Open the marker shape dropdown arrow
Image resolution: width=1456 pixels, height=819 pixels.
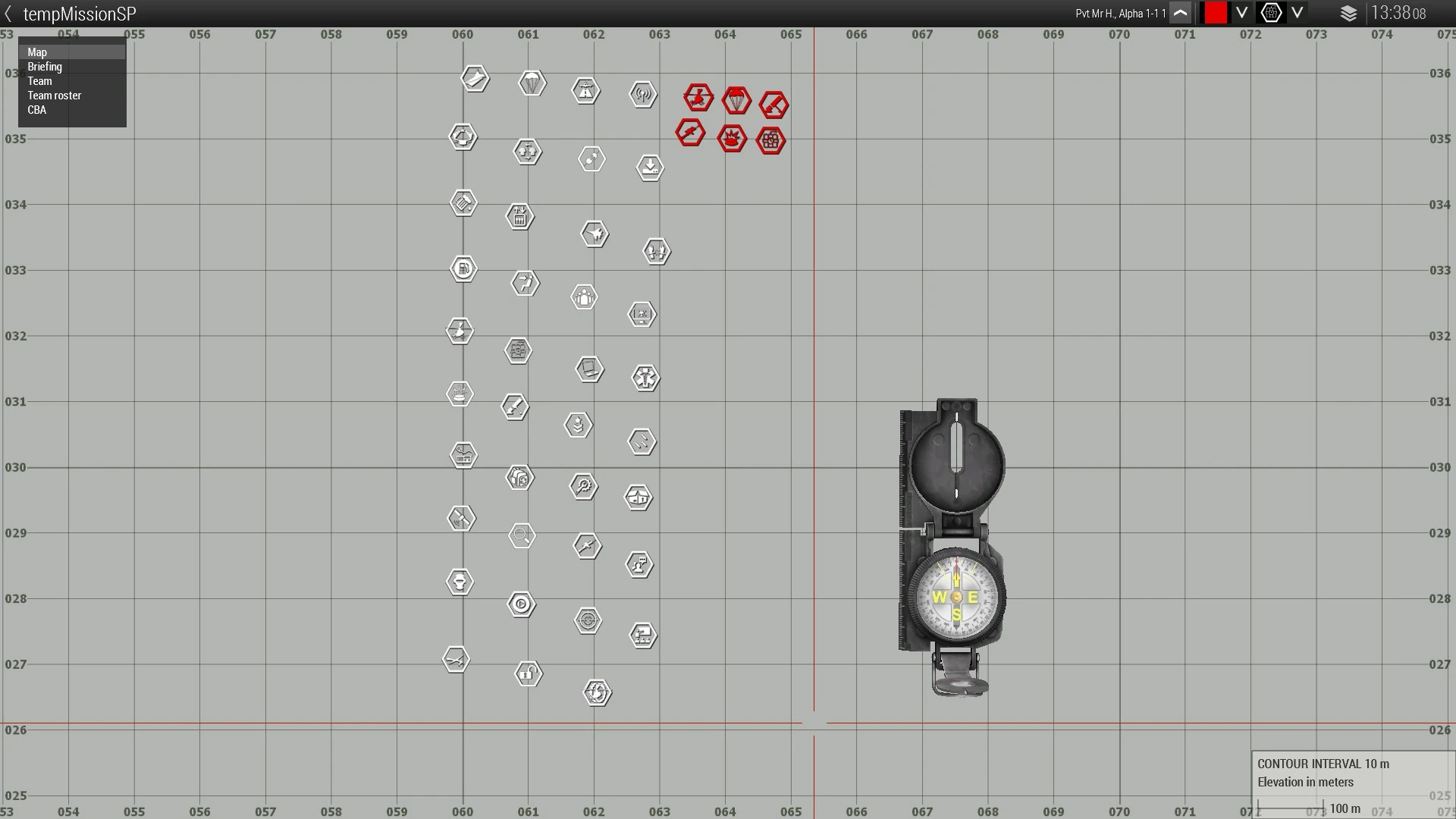1298,14
